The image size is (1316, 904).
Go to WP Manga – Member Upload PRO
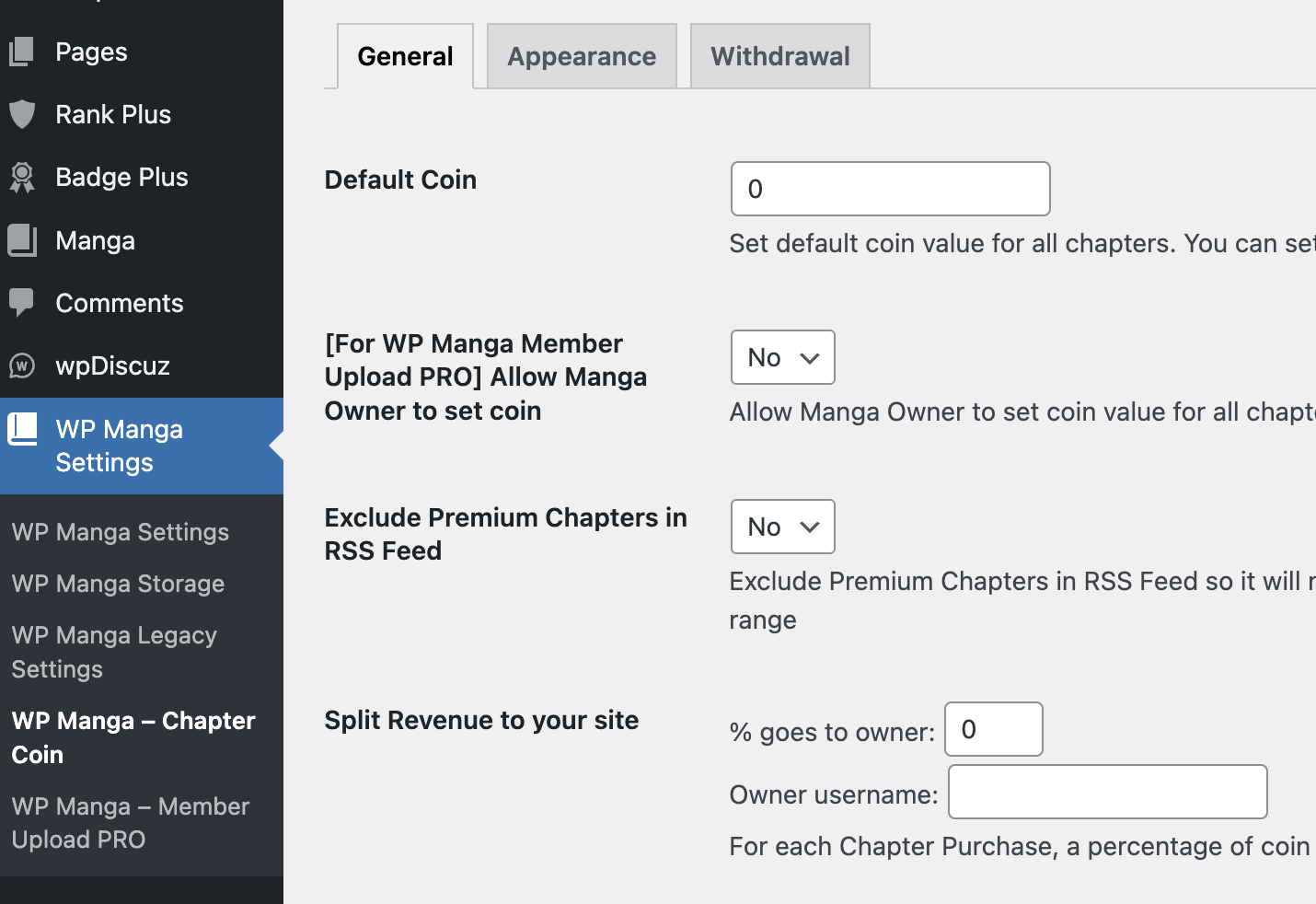click(131, 822)
